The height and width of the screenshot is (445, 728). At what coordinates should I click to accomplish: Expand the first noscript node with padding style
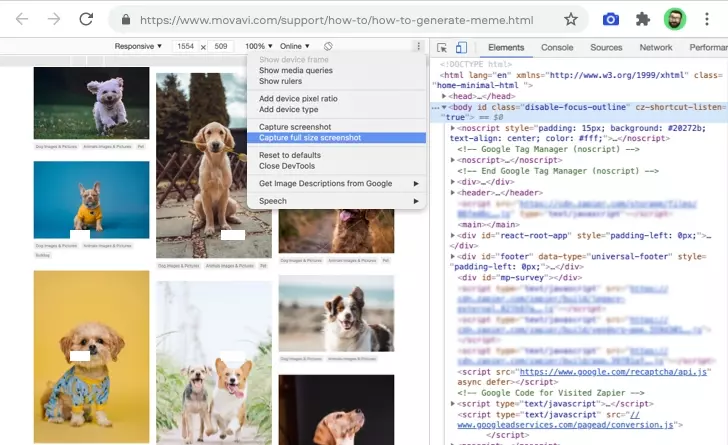pyautogui.click(x=453, y=128)
